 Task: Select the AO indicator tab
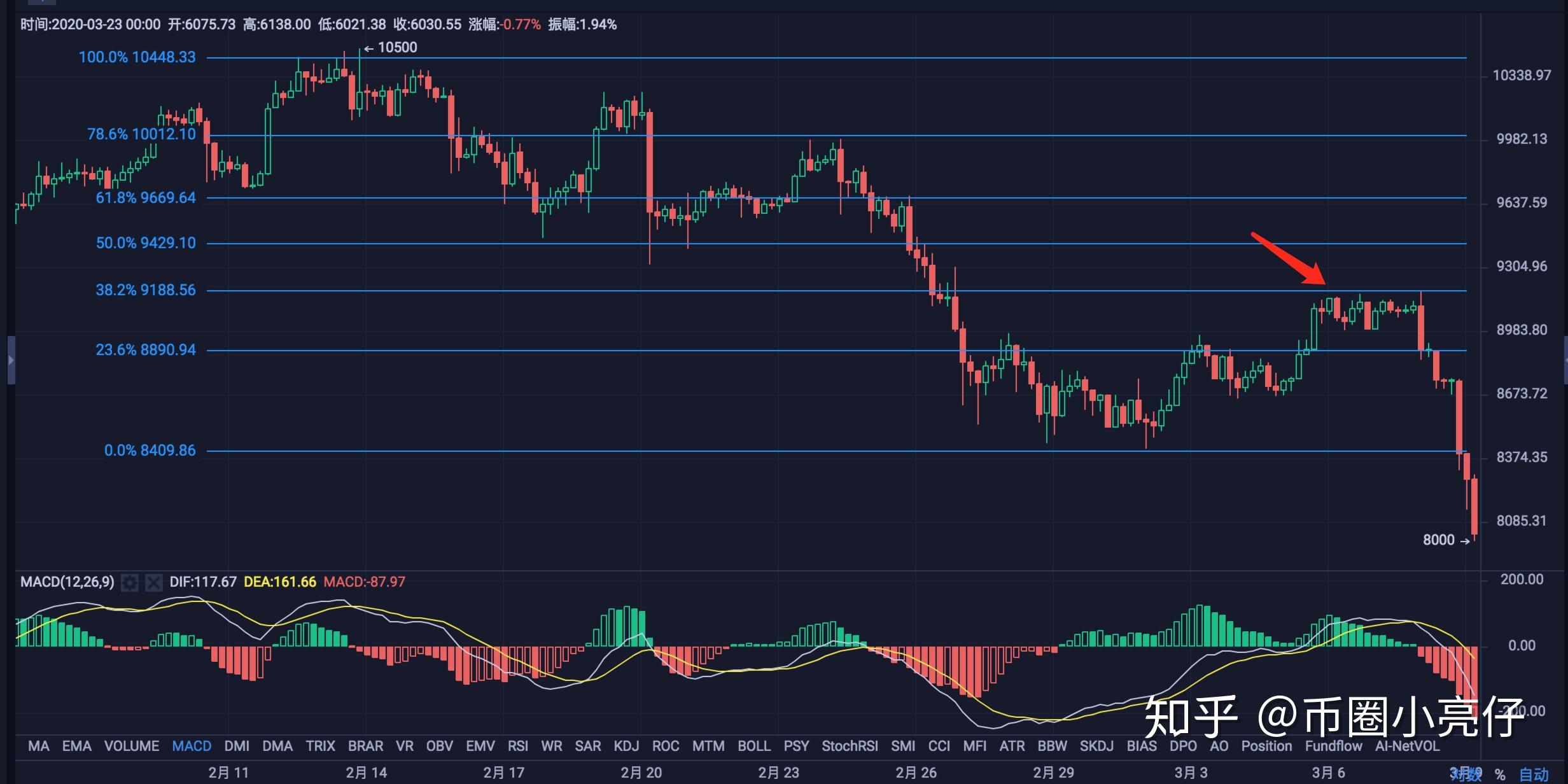[1219, 746]
